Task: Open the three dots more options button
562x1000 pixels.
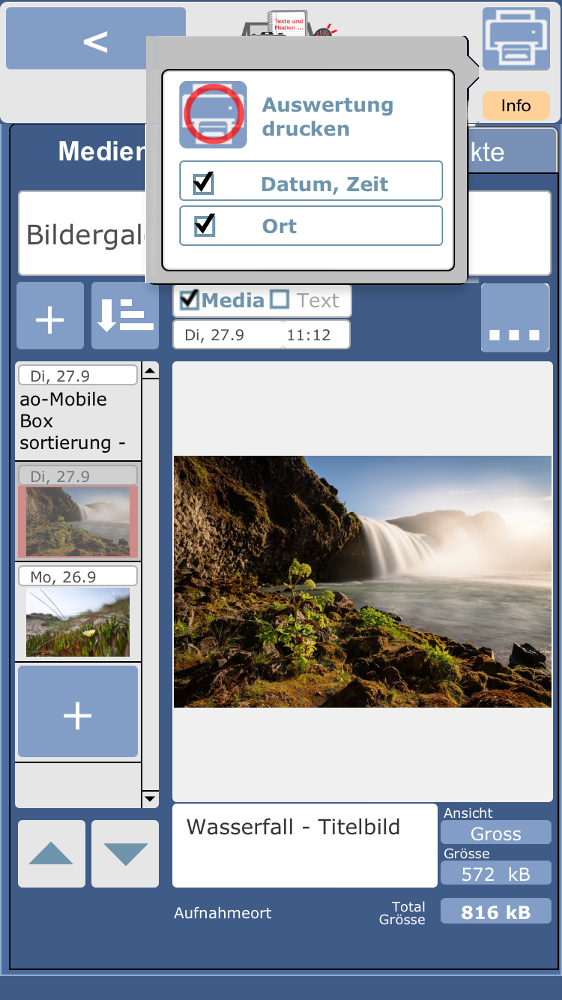Action: click(515, 318)
